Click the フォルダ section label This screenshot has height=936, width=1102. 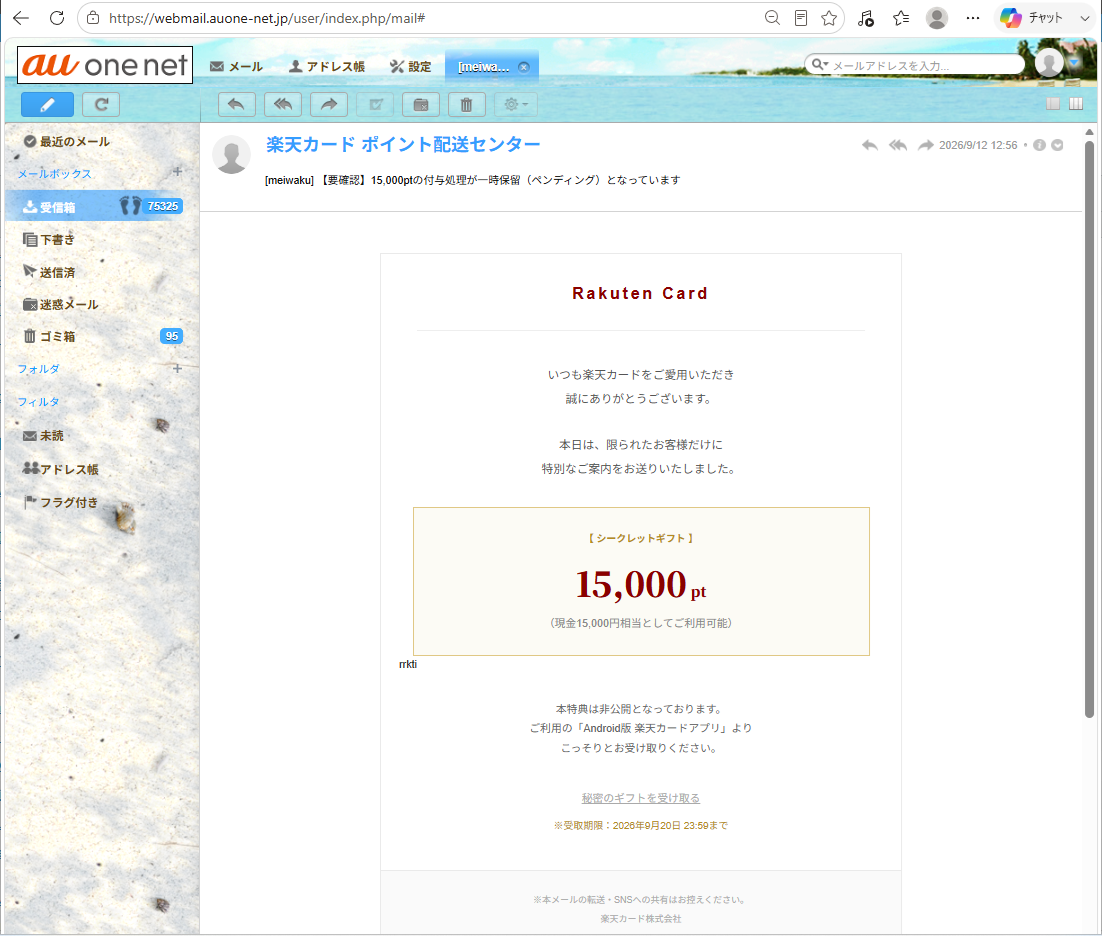point(39,369)
